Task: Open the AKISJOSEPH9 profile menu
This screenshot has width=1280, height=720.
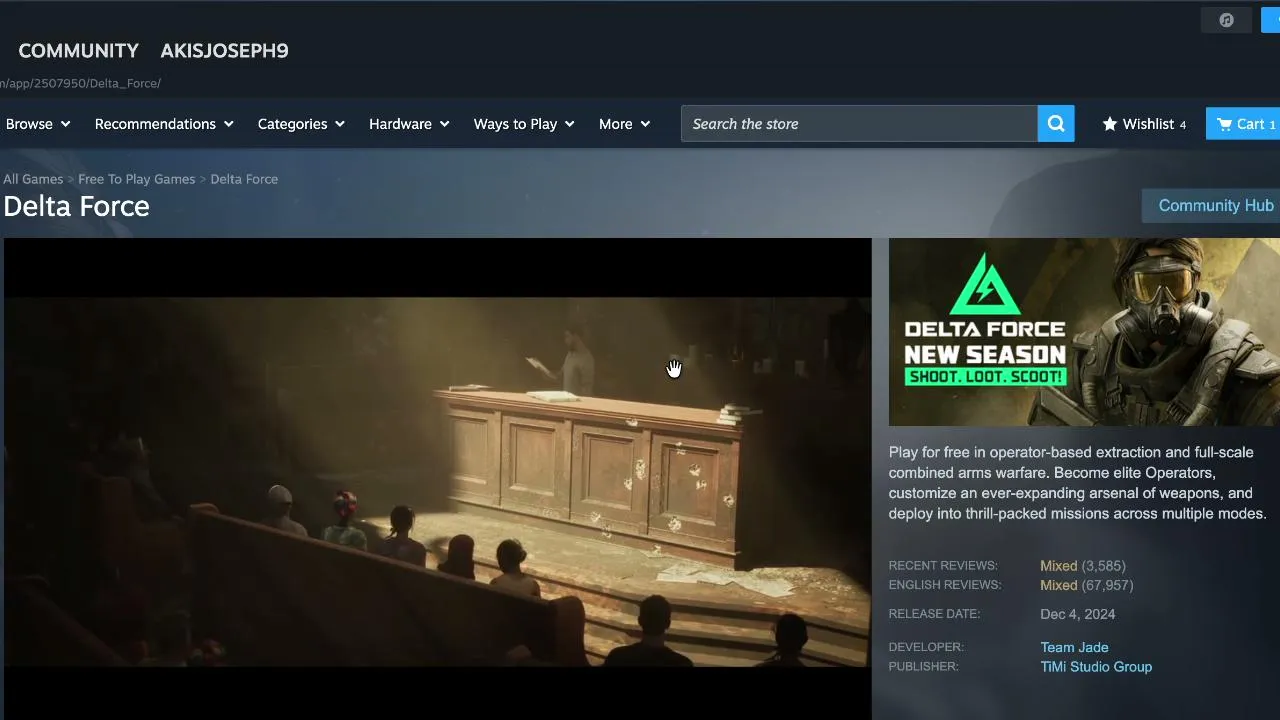Action: pyautogui.click(x=224, y=51)
